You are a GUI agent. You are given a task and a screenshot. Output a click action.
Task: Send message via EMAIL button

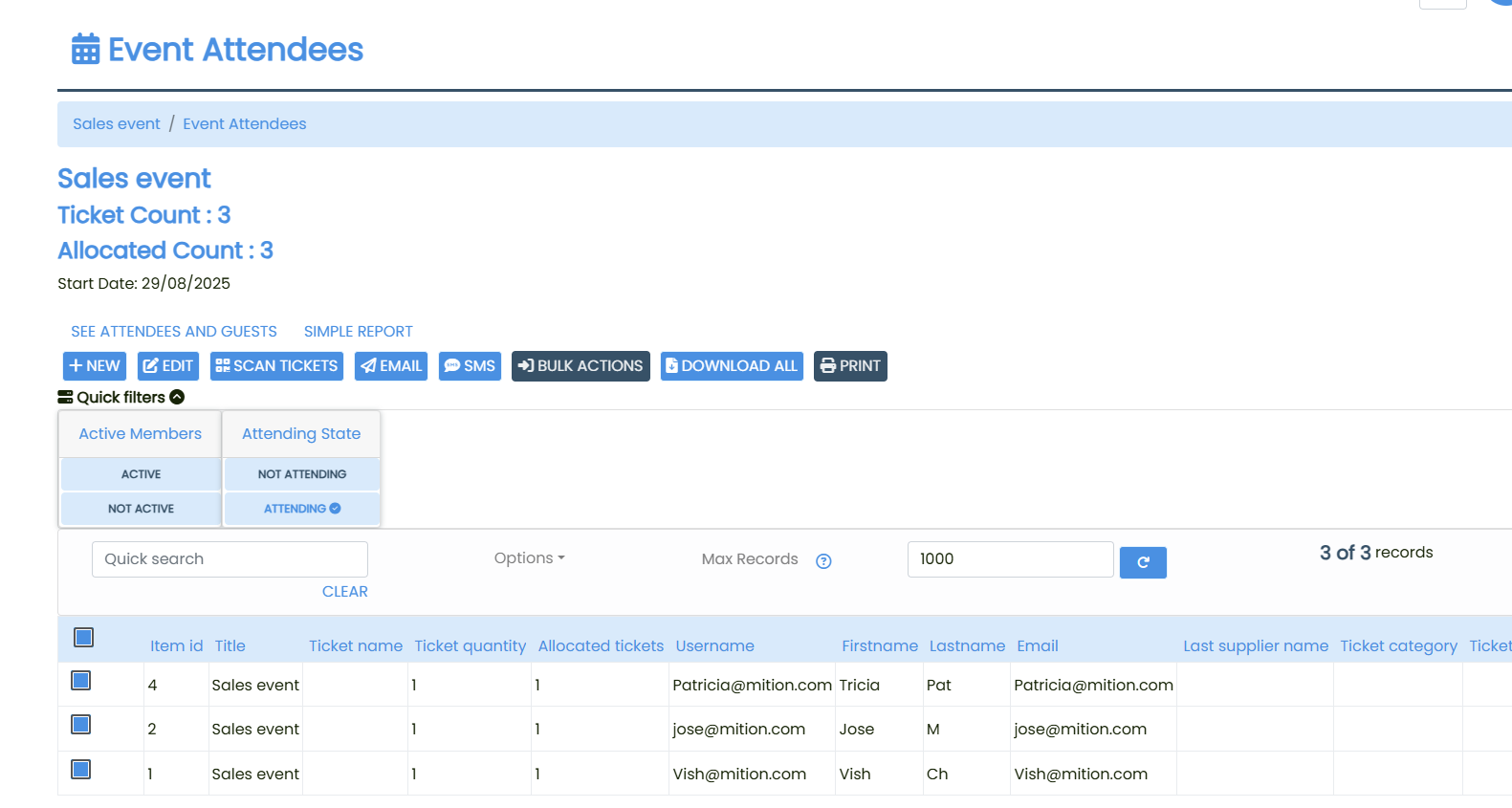click(391, 366)
